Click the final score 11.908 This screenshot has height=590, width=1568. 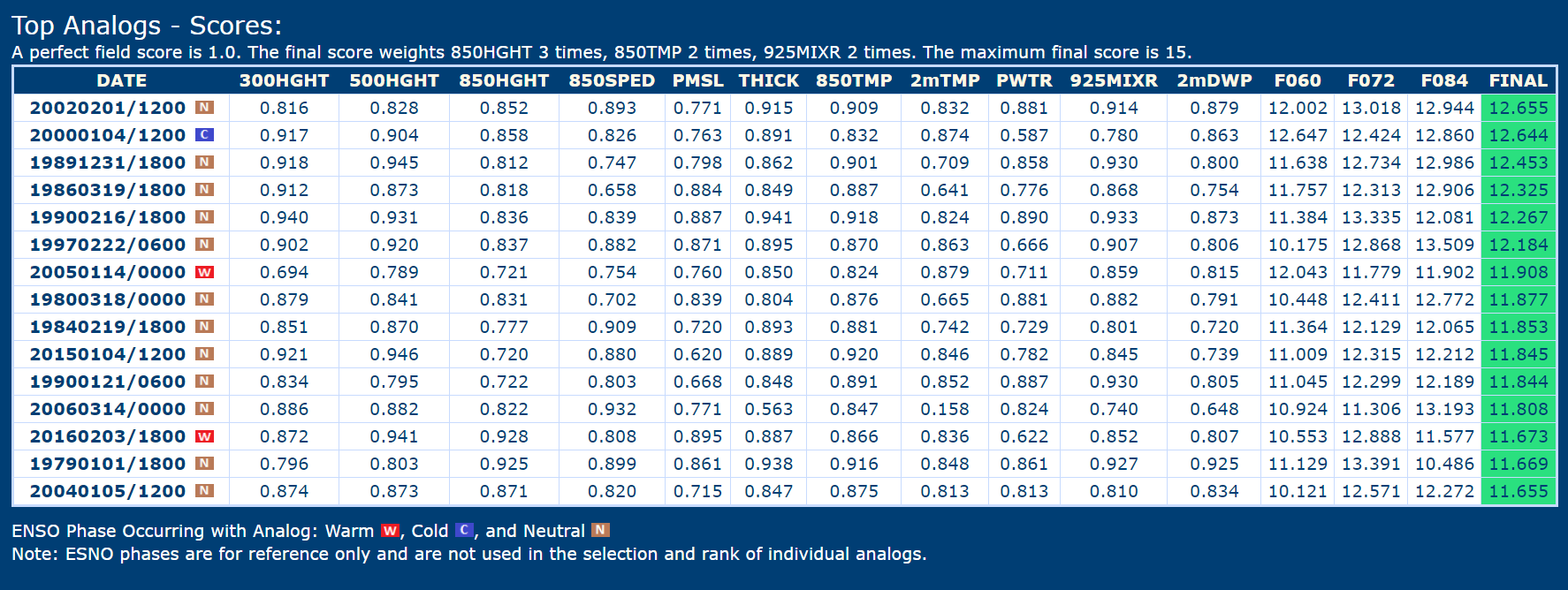point(1519,272)
